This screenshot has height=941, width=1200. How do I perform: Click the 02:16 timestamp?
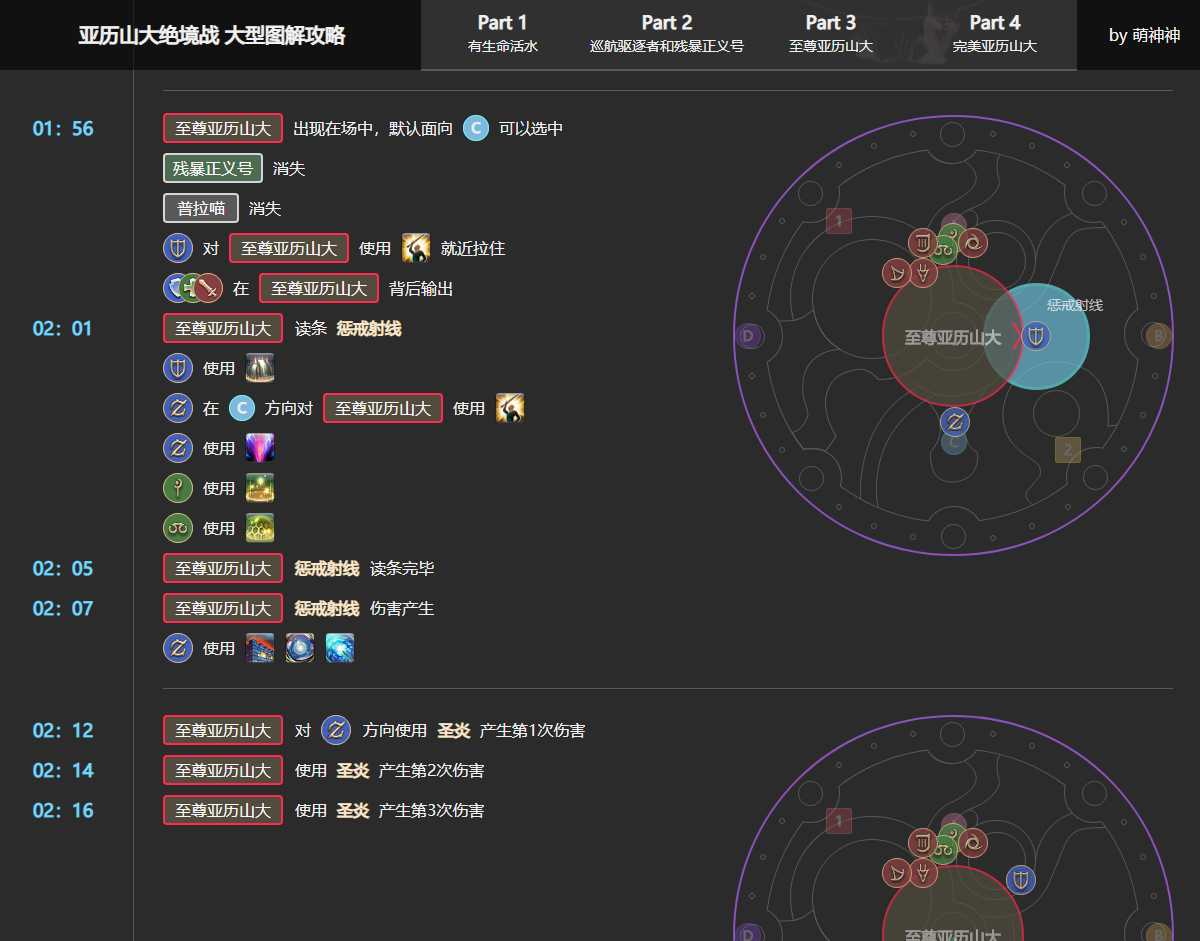(63, 811)
